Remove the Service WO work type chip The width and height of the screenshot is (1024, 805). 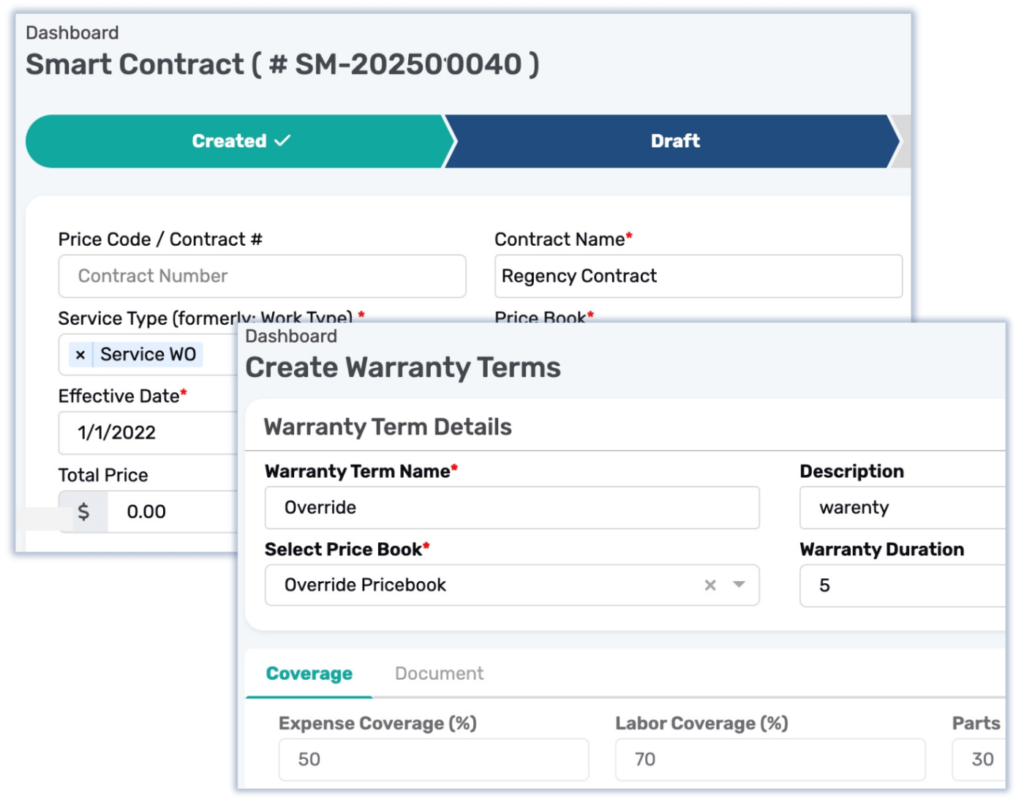coord(81,355)
